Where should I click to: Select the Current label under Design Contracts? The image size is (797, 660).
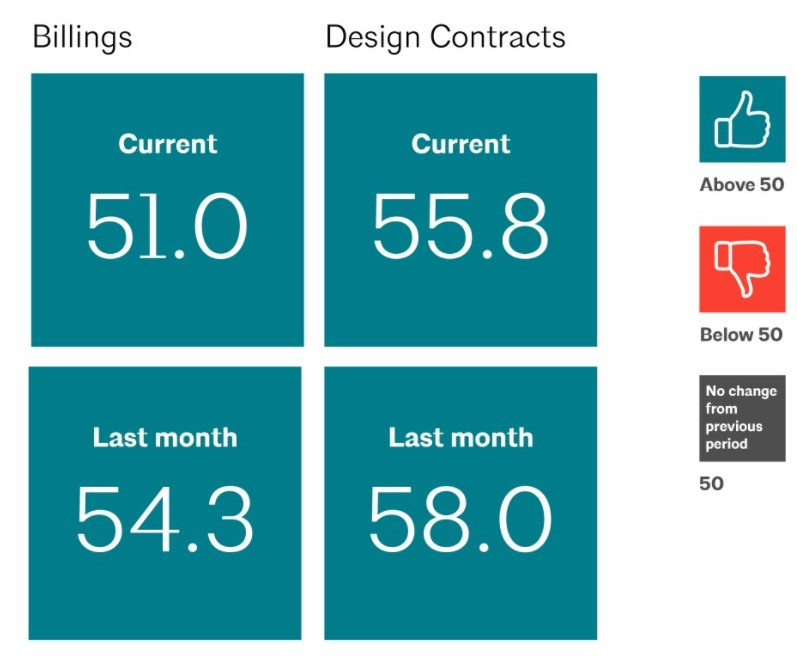(460, 144)
